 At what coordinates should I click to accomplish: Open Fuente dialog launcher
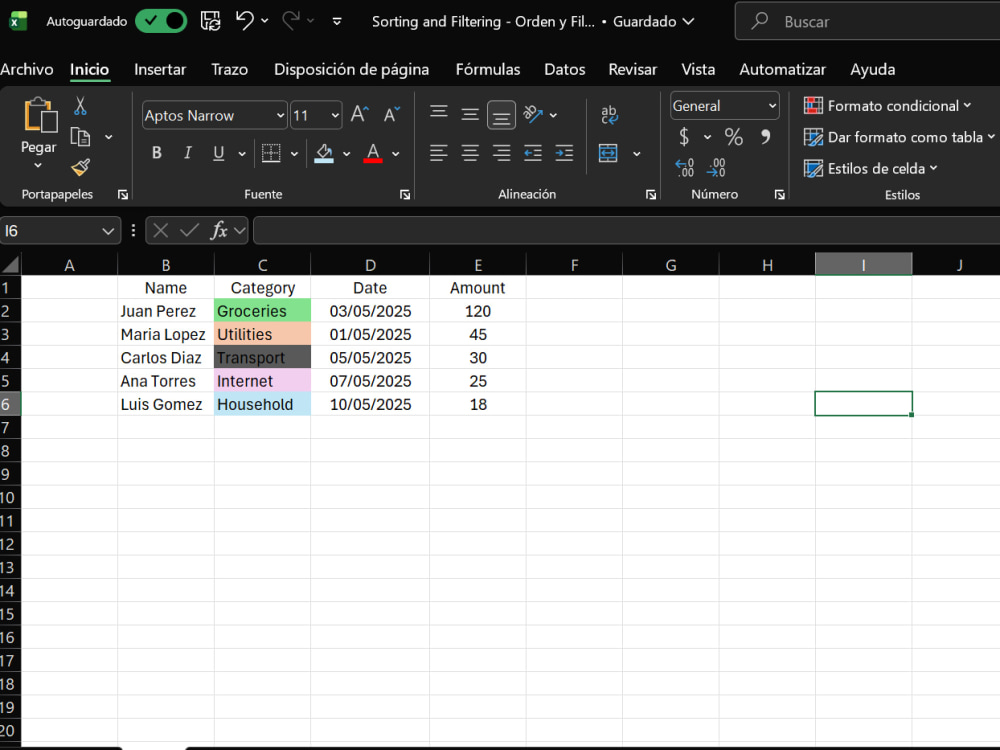click(405, 195)
